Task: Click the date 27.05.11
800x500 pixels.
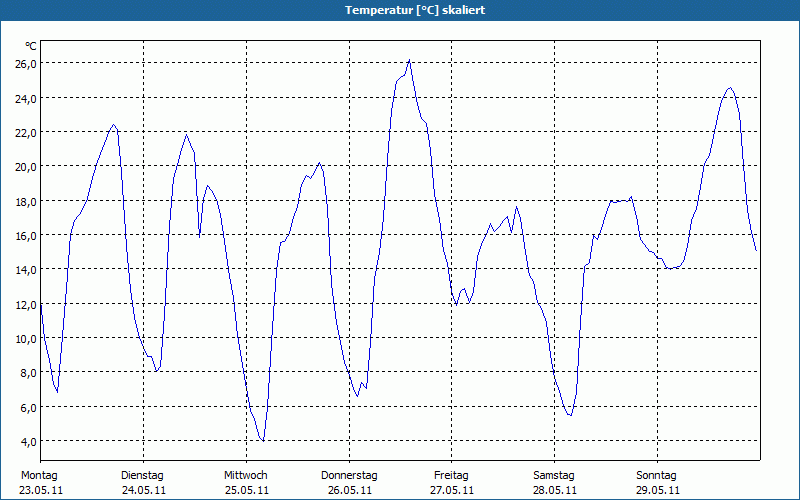Action: (452, 490)
